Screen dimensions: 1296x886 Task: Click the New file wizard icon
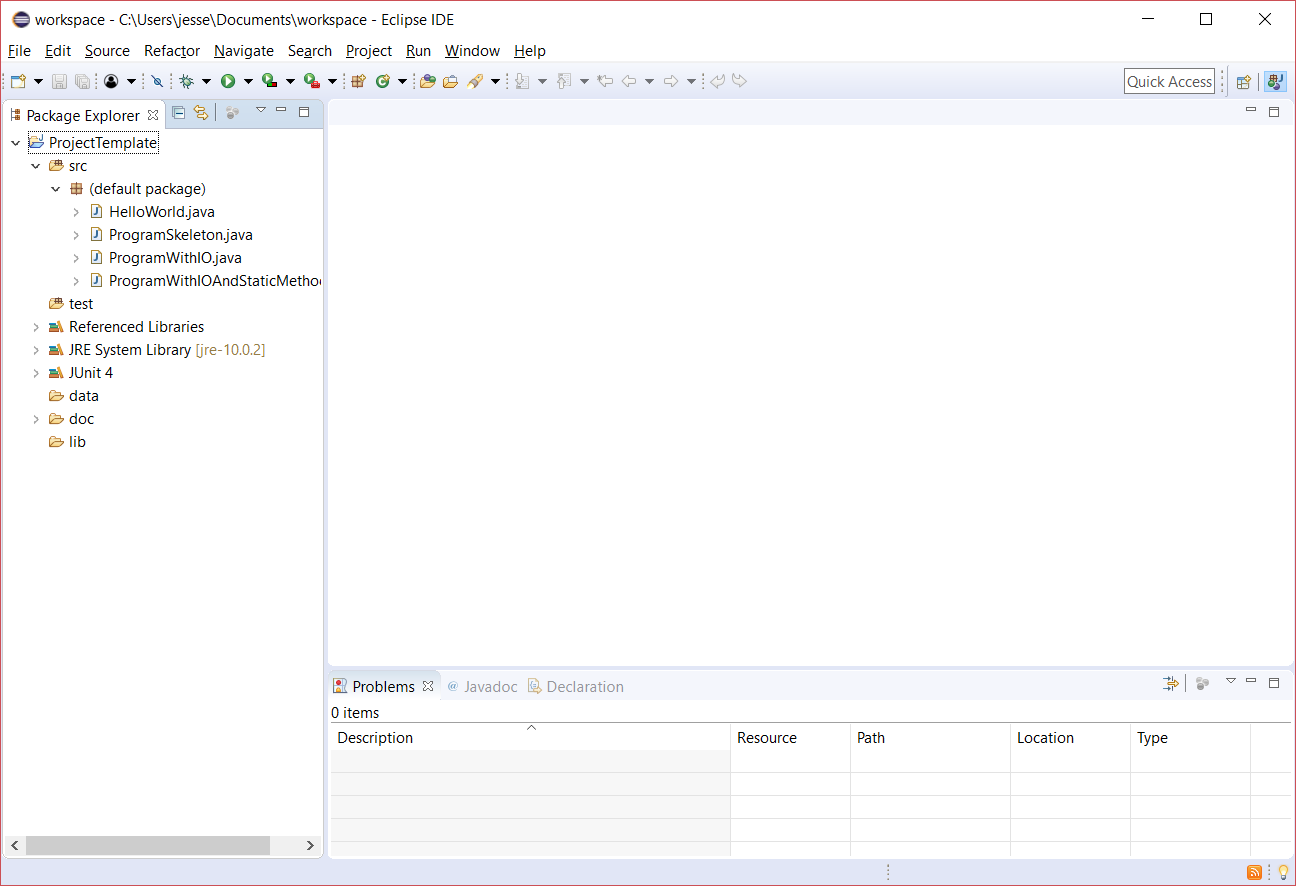pyautogui.click(x=18, y=82)
